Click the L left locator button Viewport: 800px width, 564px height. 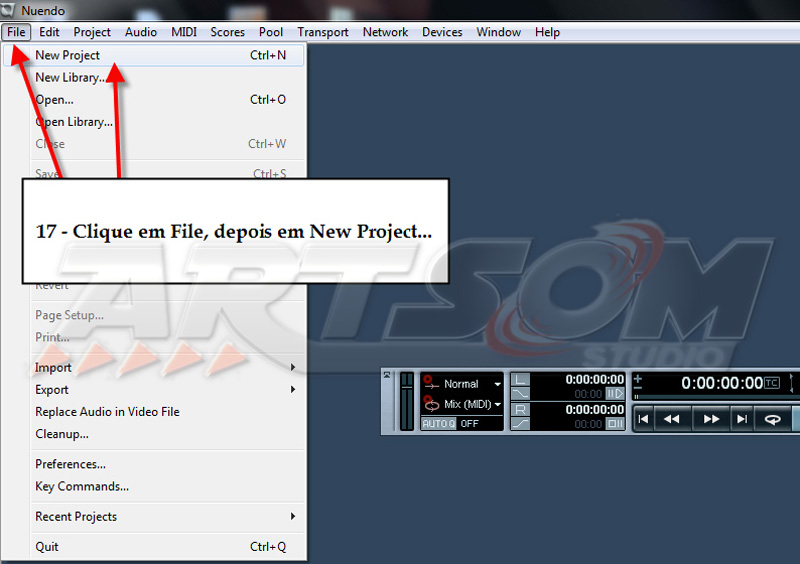coord(520,379)
